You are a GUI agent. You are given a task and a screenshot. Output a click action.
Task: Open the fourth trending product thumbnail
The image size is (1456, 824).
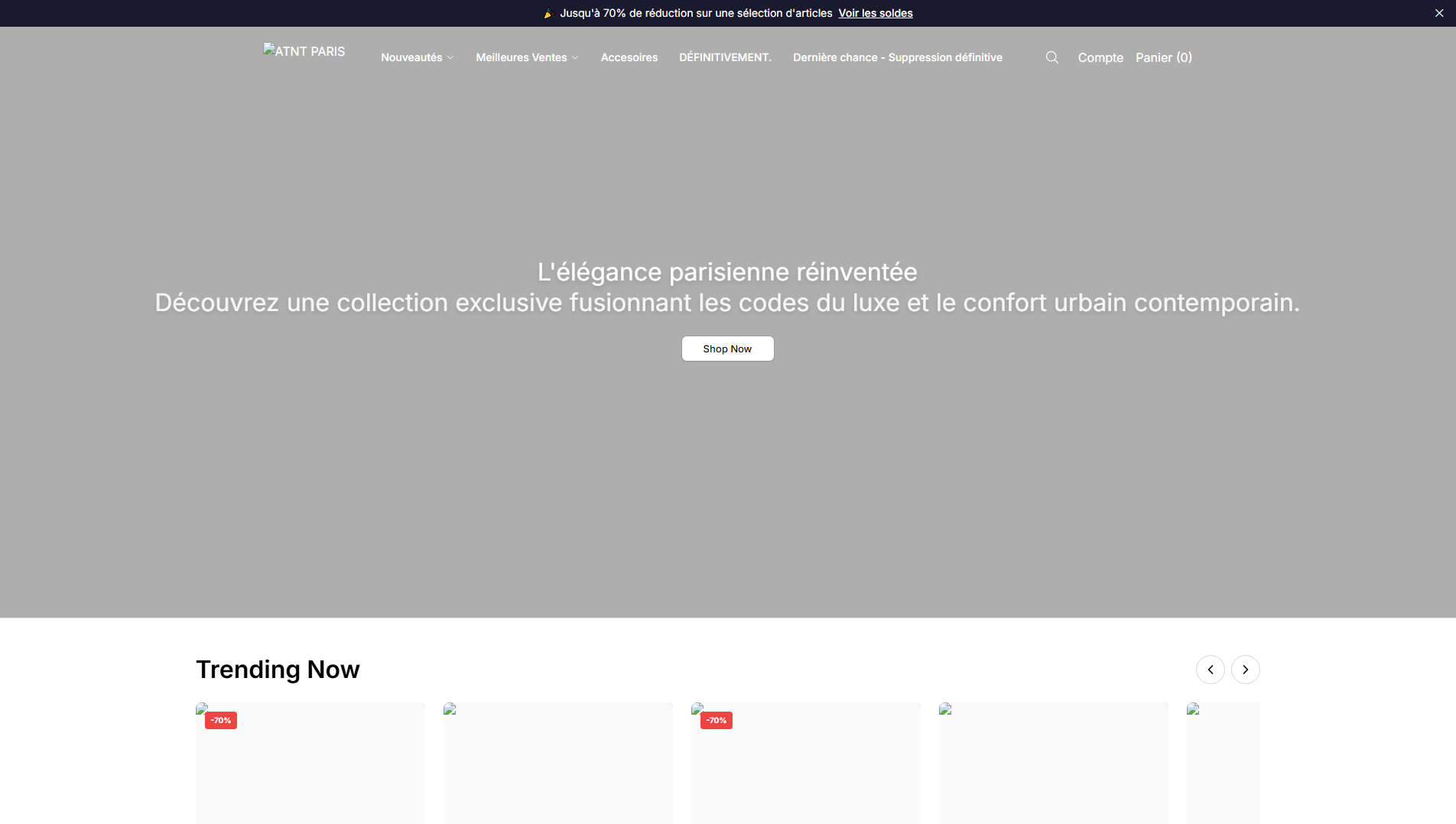click(1054, 763)
